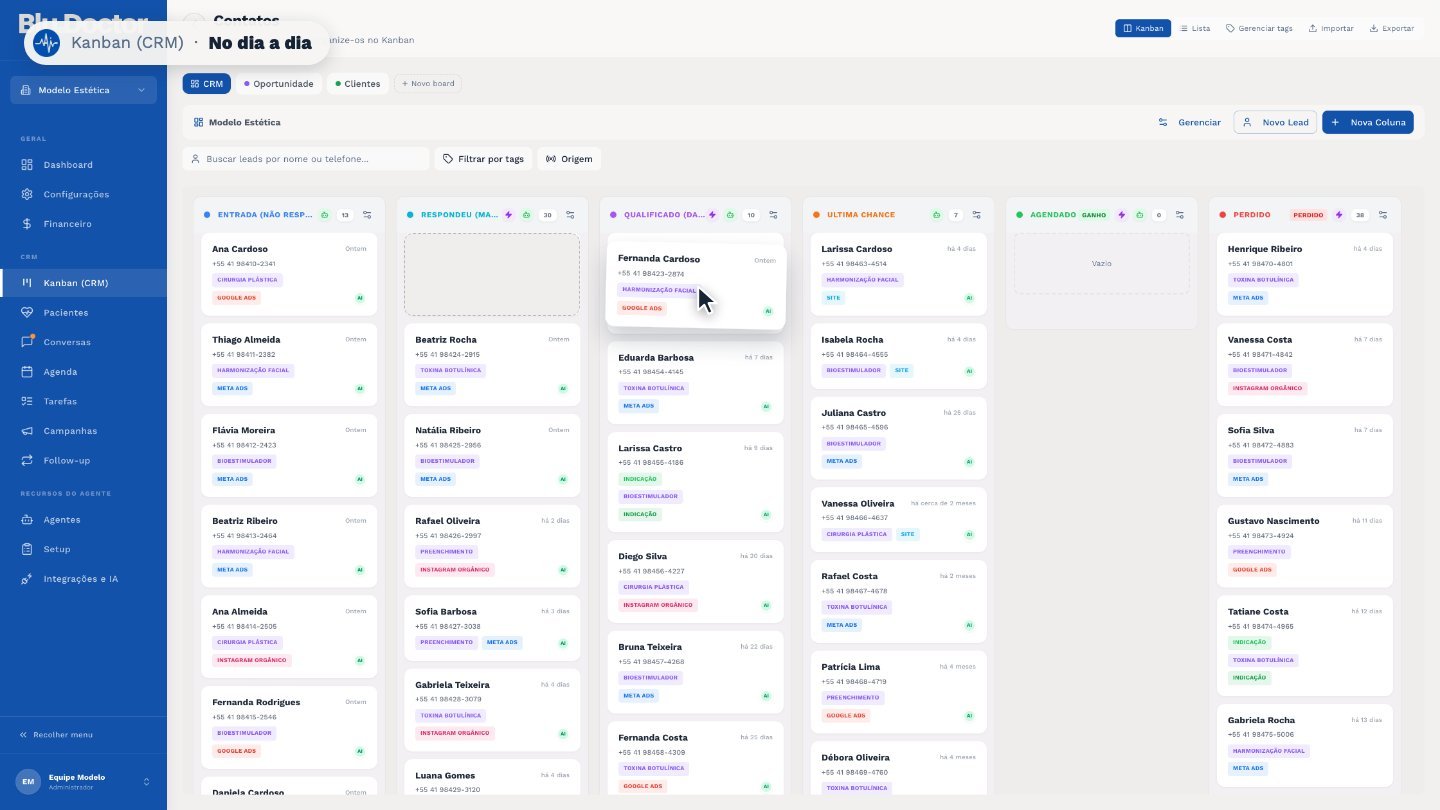Click lightning automation icon in AGENDADO column
This screenshot has width=1440, height=810.
tap(1121, 215)
